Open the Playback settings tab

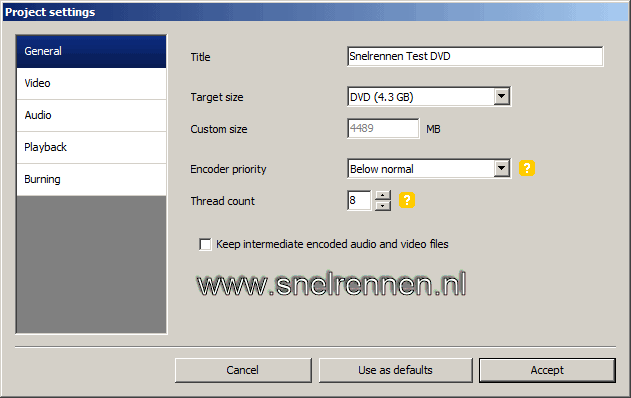(91, 147)
